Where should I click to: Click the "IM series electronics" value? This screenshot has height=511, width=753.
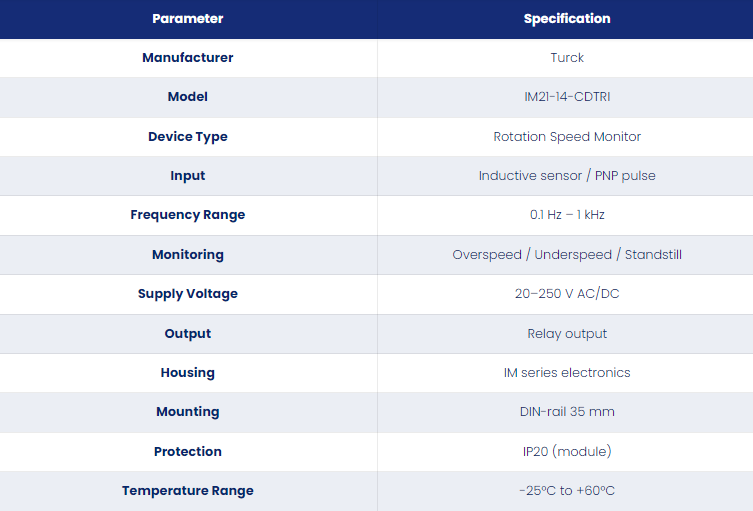[x=567, y=373]
